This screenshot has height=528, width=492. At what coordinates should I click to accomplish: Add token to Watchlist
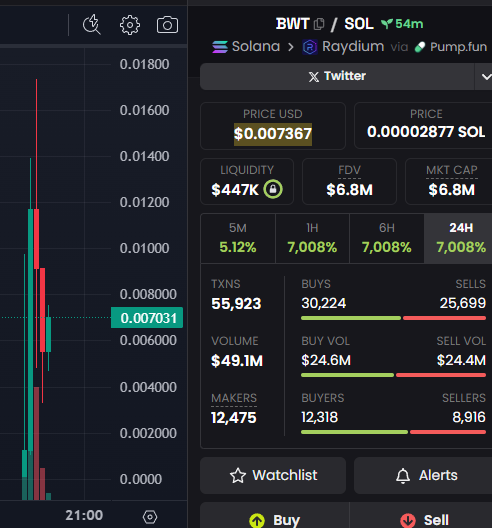coord(273,475)
